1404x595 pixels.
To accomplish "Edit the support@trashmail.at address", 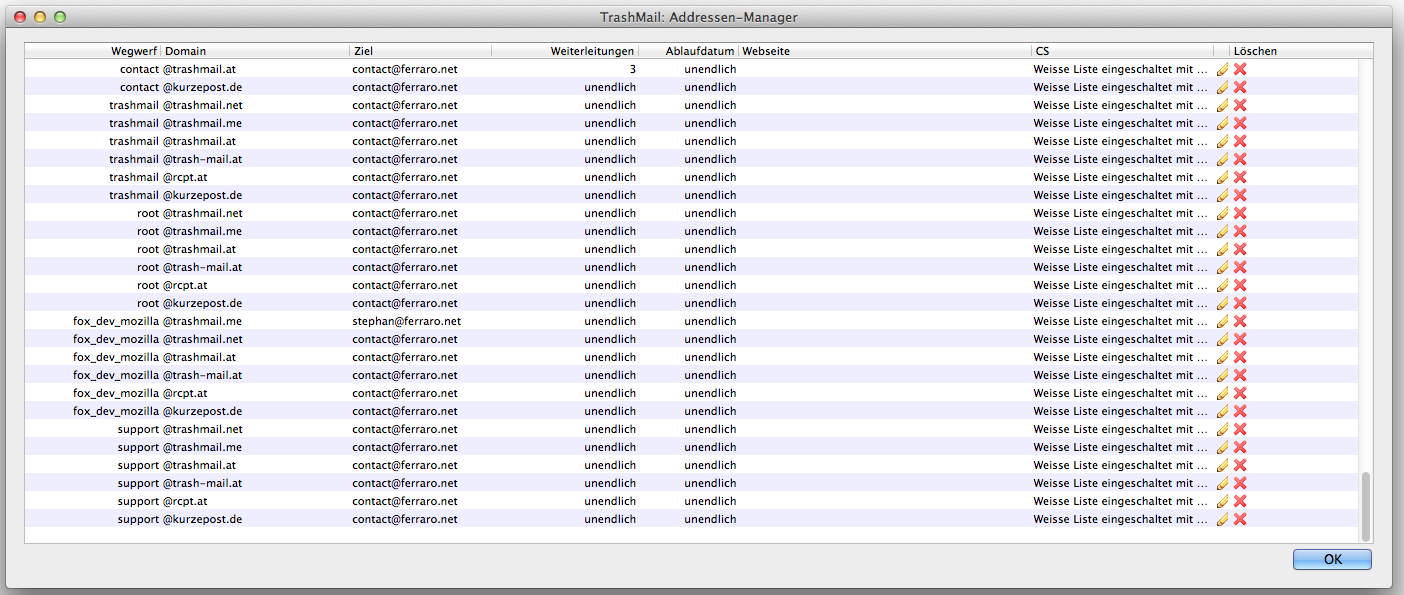I will pyautogui.click(x=1222, y=465).
